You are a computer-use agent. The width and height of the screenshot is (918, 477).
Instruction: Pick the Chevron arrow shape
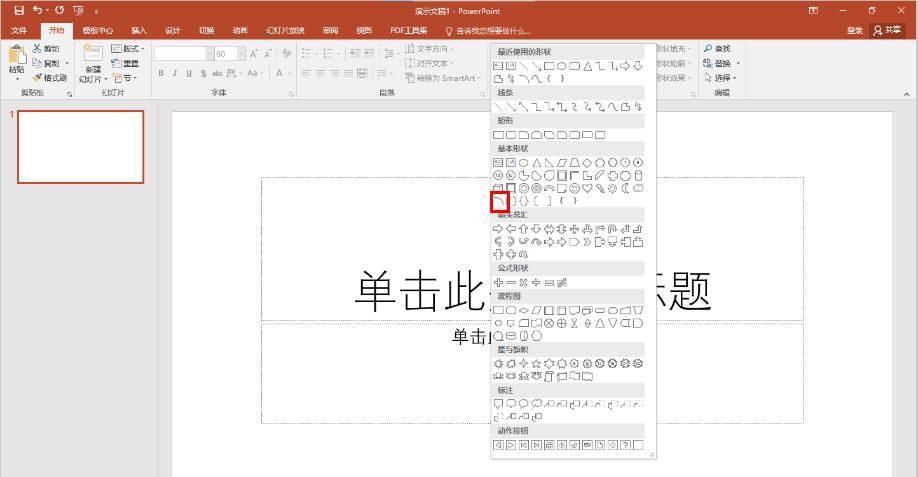(x=587, y=242)
